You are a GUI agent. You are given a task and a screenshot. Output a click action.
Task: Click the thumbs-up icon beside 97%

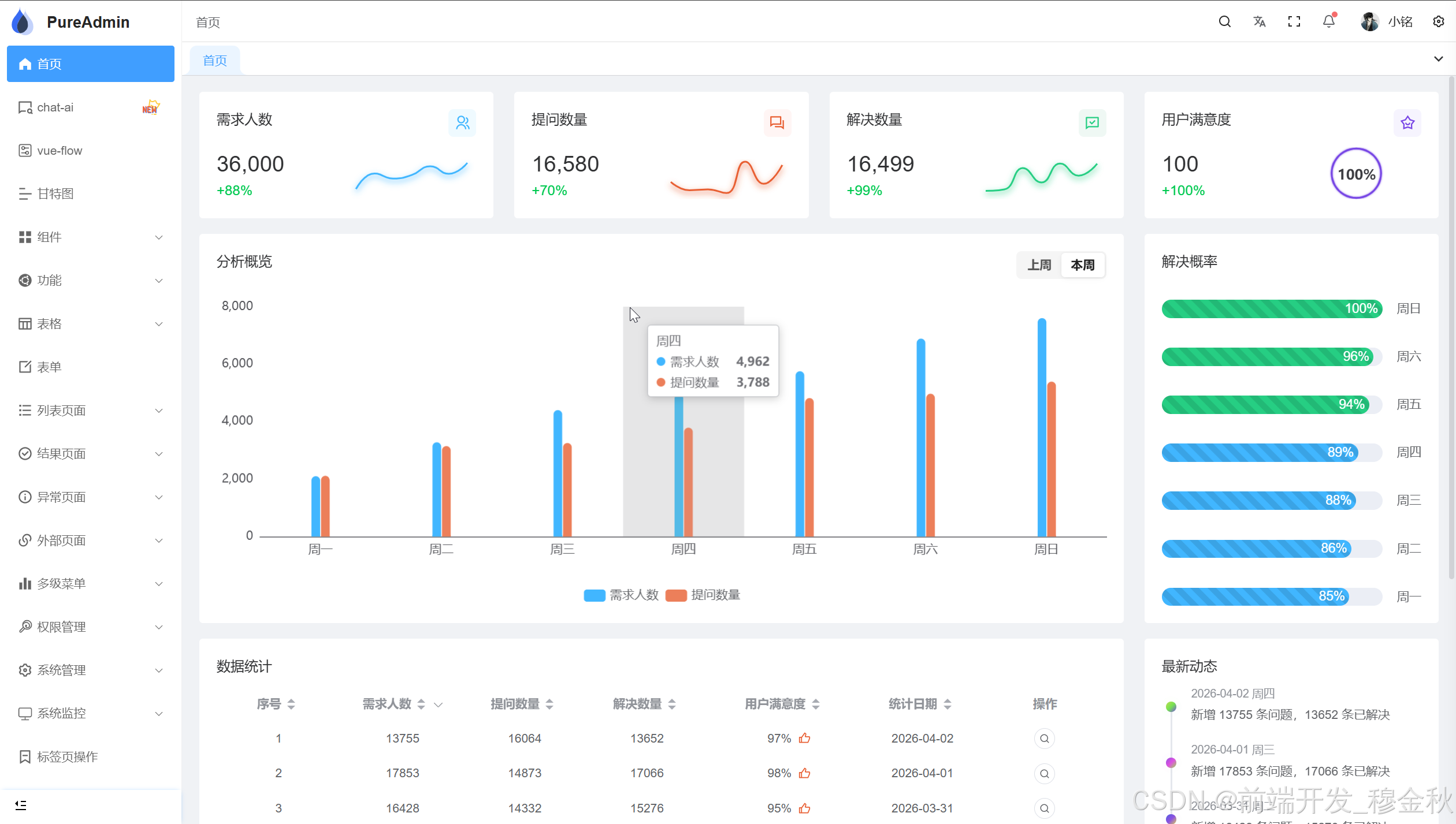coord(804,739)
